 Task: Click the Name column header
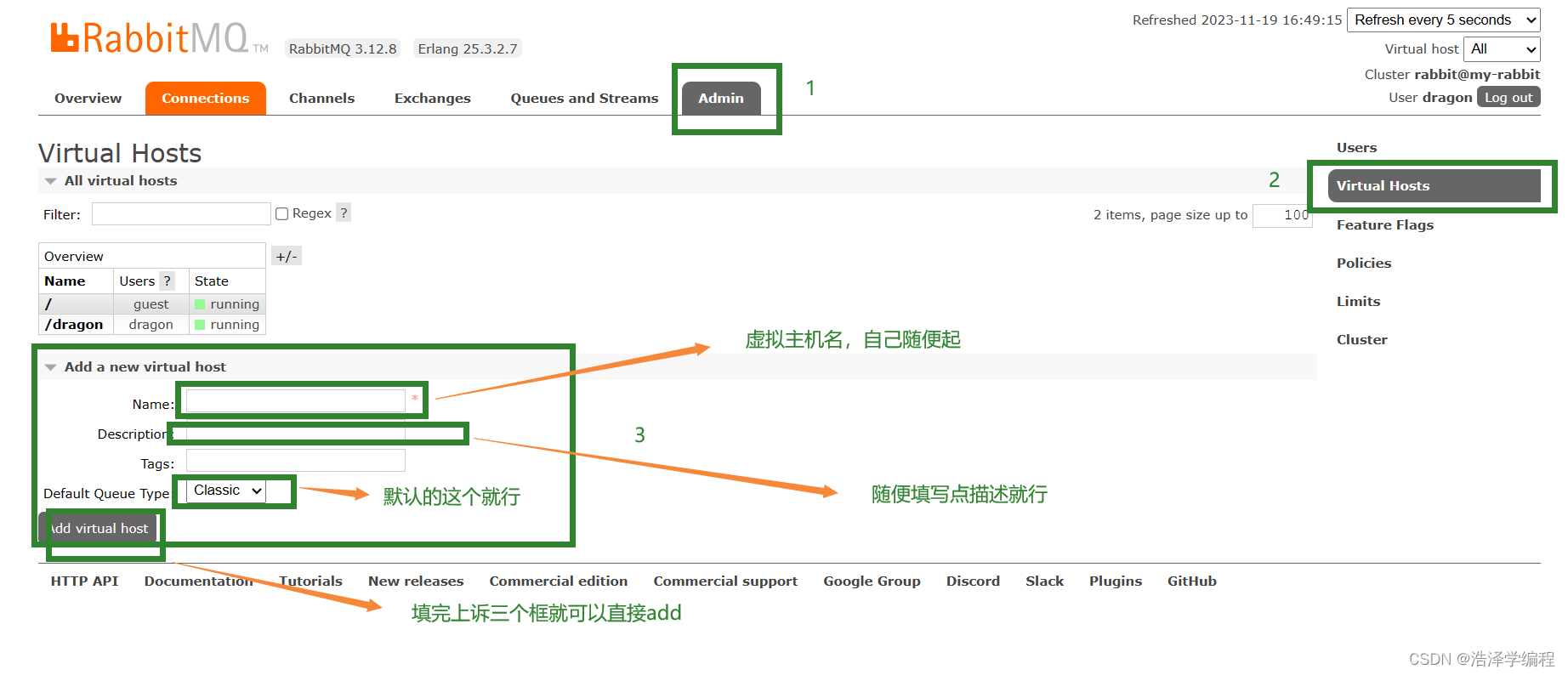click(65, 281)
